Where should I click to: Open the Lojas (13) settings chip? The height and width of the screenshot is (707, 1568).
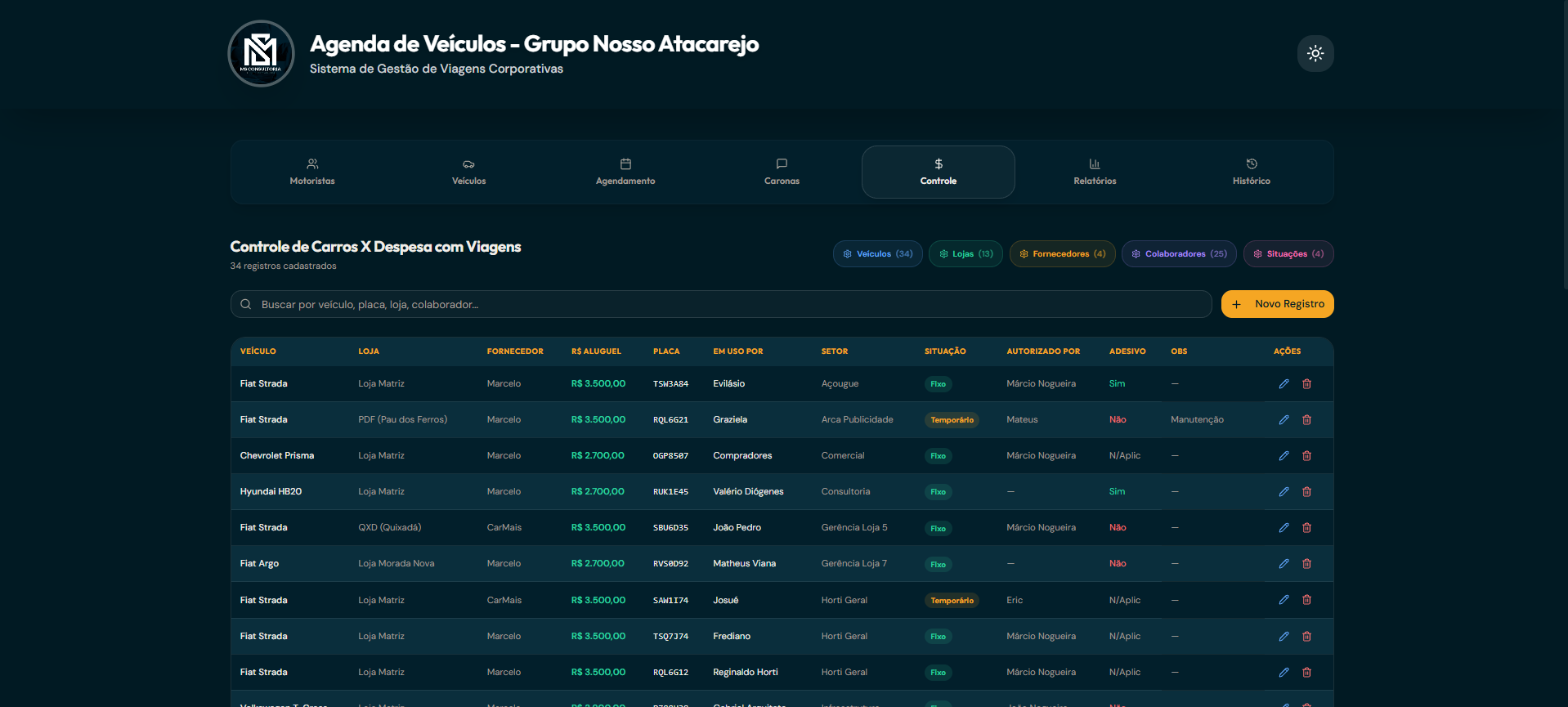point(965,253)
